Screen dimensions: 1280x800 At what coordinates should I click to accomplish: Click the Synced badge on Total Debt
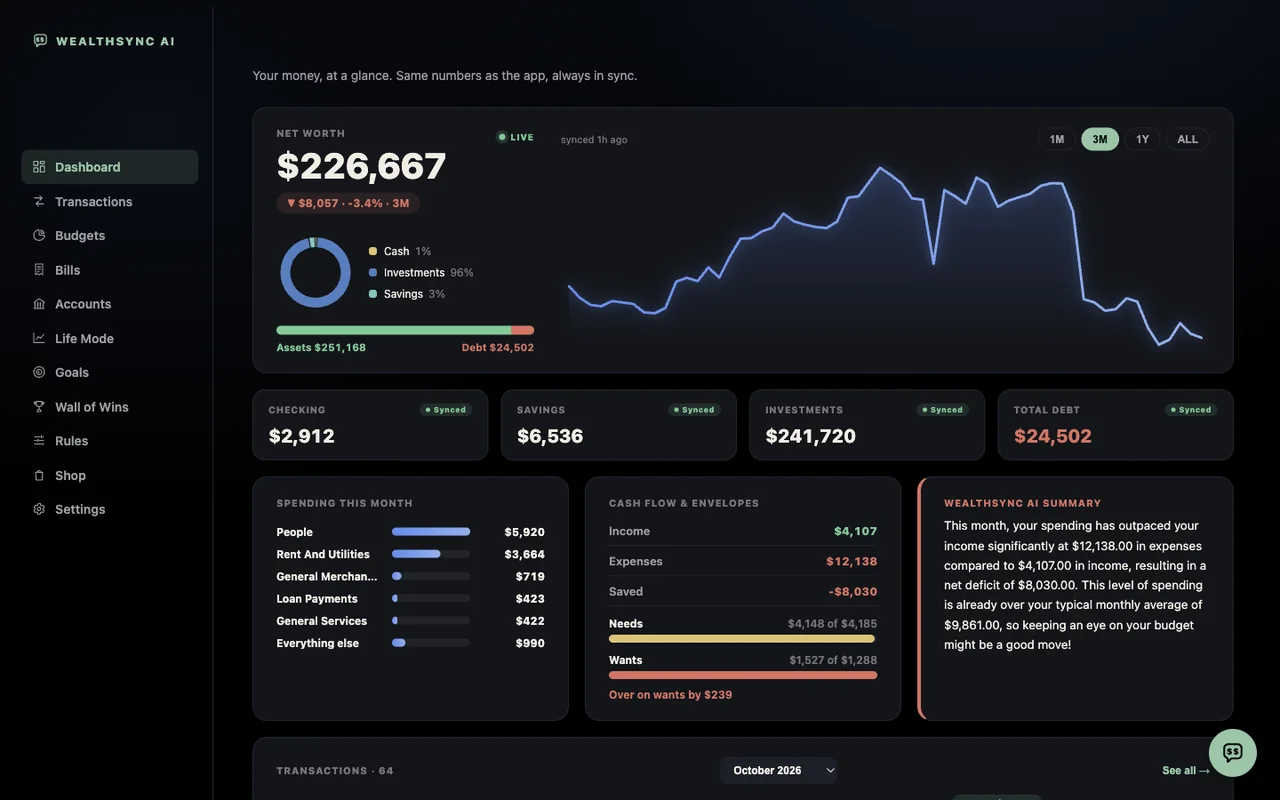click(1191, 410)
